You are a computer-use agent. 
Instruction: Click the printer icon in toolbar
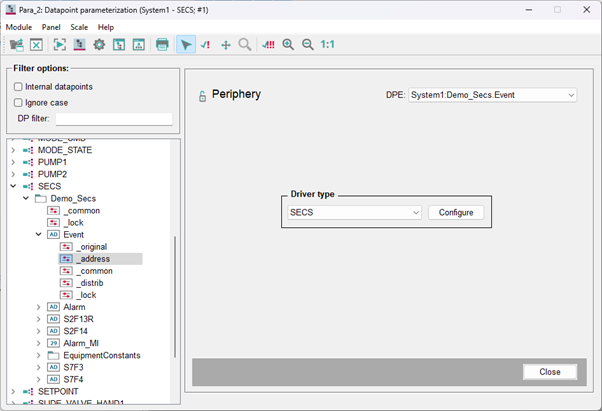click(x=162, y=45)
